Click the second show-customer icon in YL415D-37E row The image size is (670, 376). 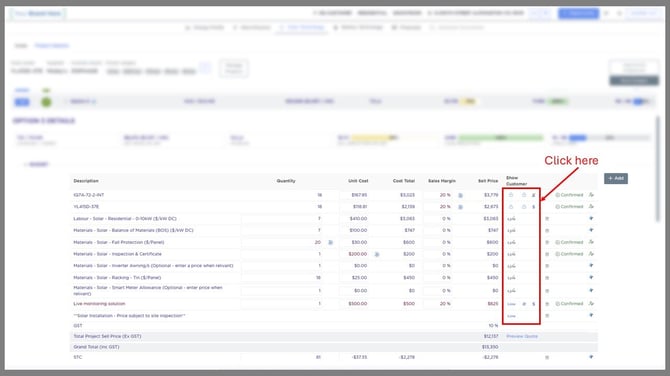[x=524, y=207]
